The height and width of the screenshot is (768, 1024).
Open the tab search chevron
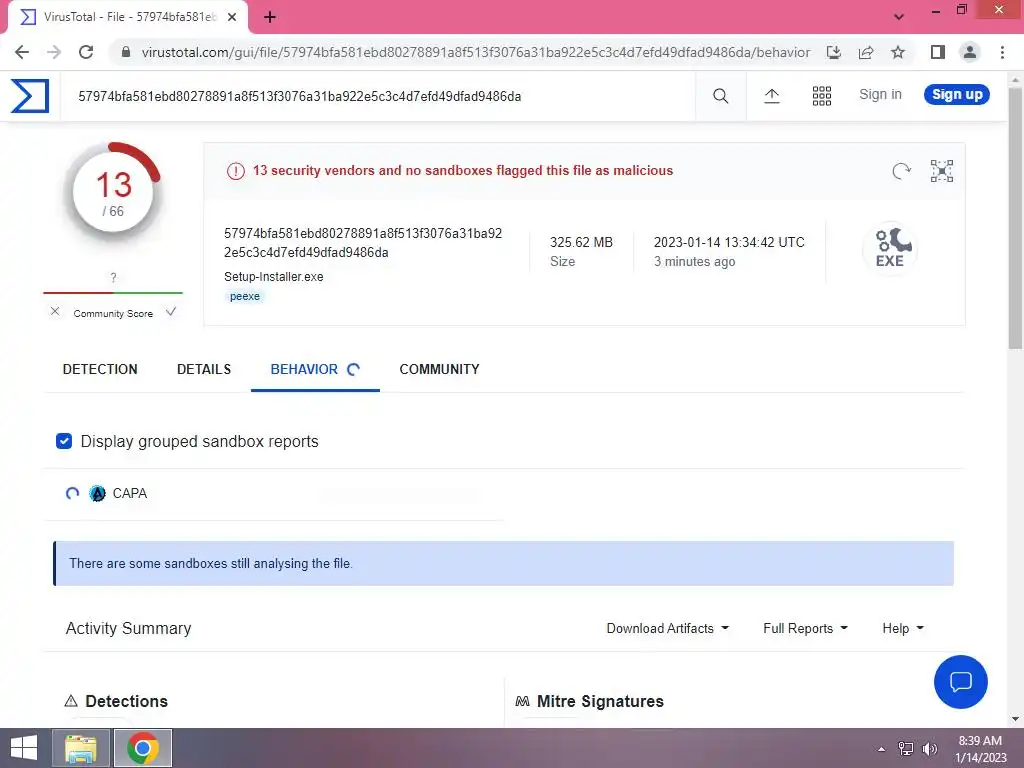[x=899, y=17]
